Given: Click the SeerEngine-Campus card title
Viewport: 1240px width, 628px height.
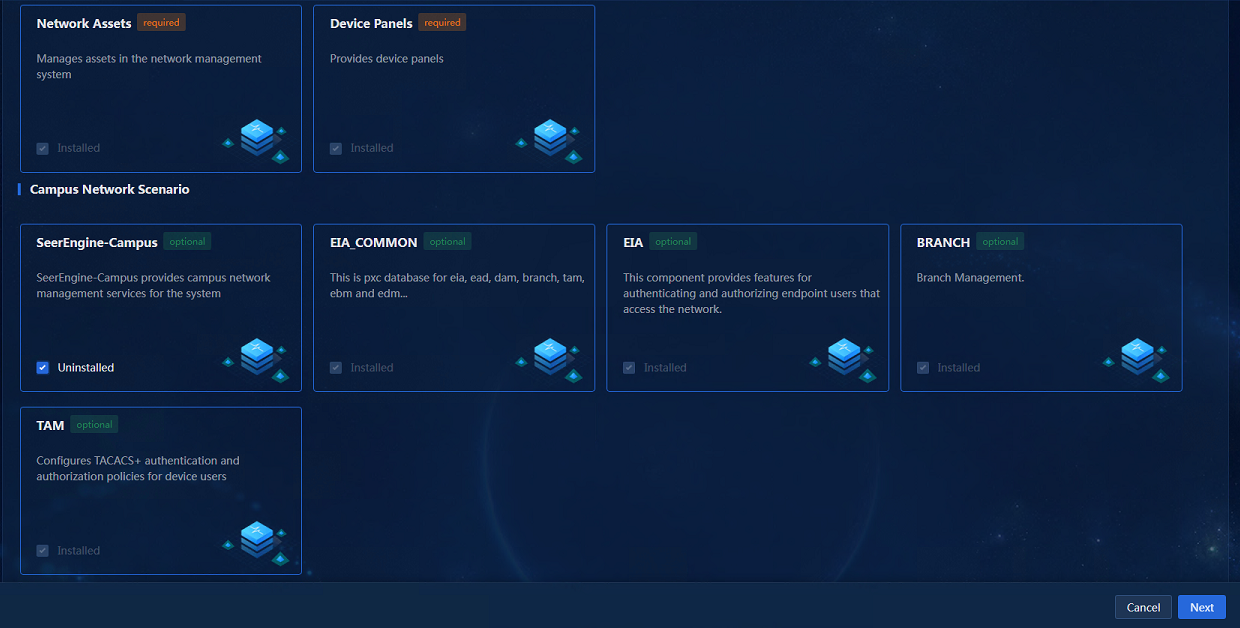Looking at the screenshot, I should 97,242.
